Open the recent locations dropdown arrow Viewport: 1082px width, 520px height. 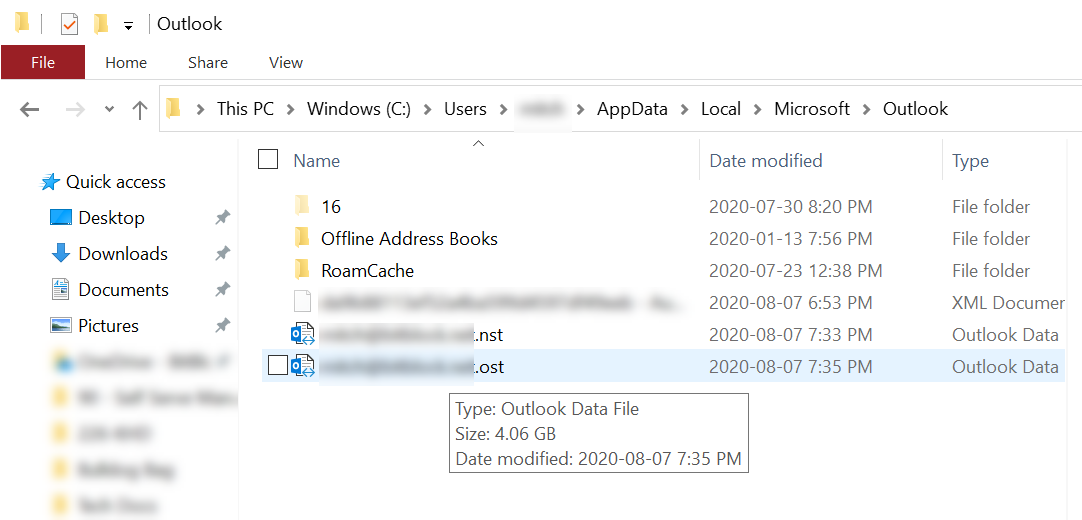click(x=109, y=110)
